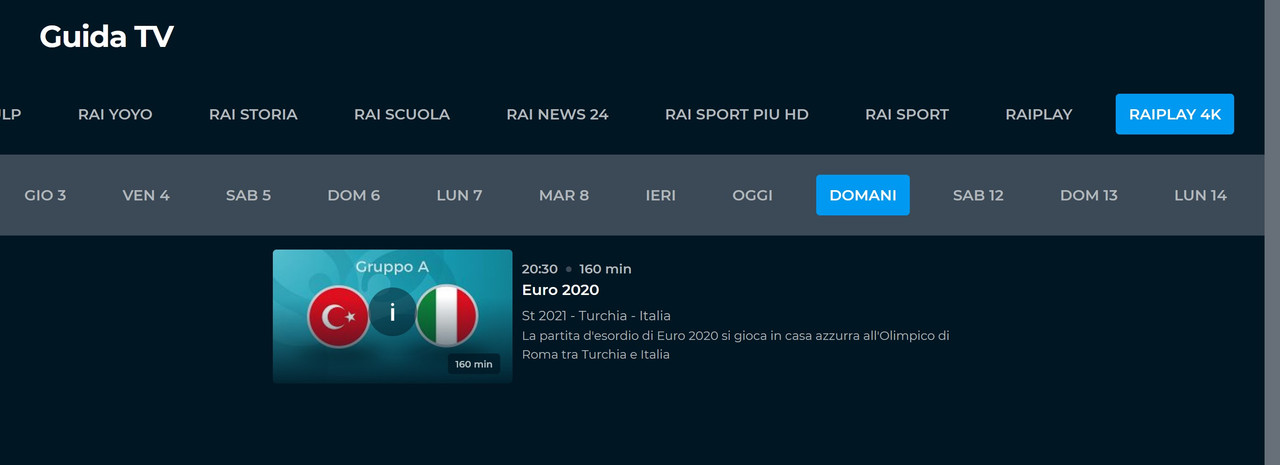This screenshot has height=465, width=1280.
Task: Pick the day LUN 14
Action: pos(1200,195)
